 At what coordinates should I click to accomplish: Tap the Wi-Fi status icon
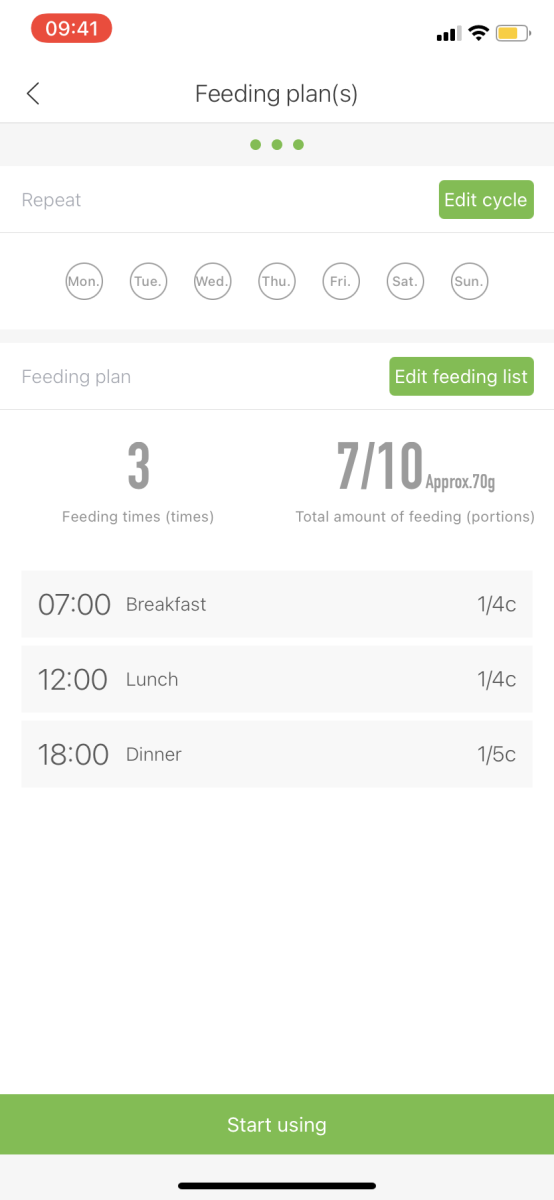point(479,33)
